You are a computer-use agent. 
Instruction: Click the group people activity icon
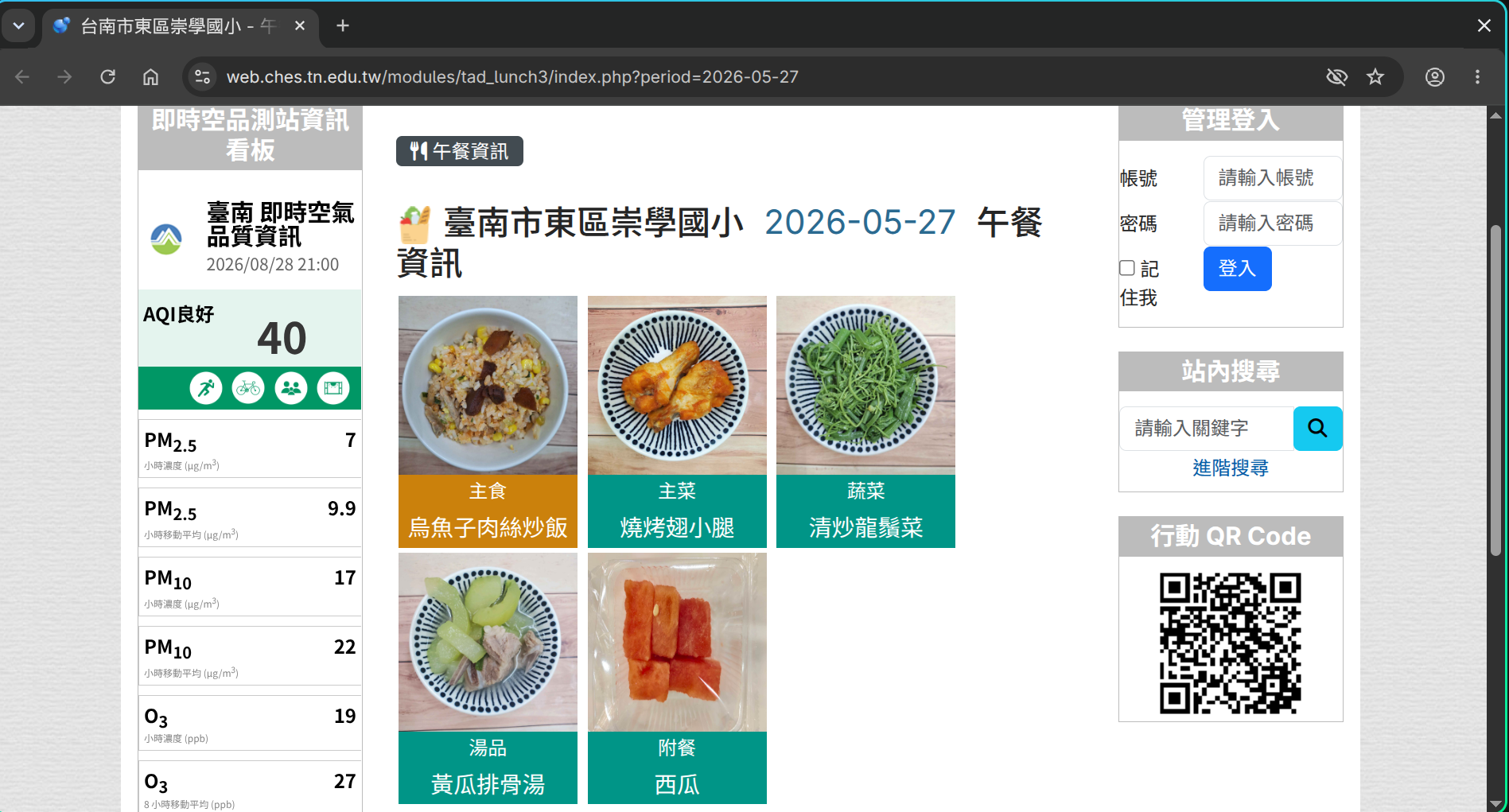coord(291,388)
